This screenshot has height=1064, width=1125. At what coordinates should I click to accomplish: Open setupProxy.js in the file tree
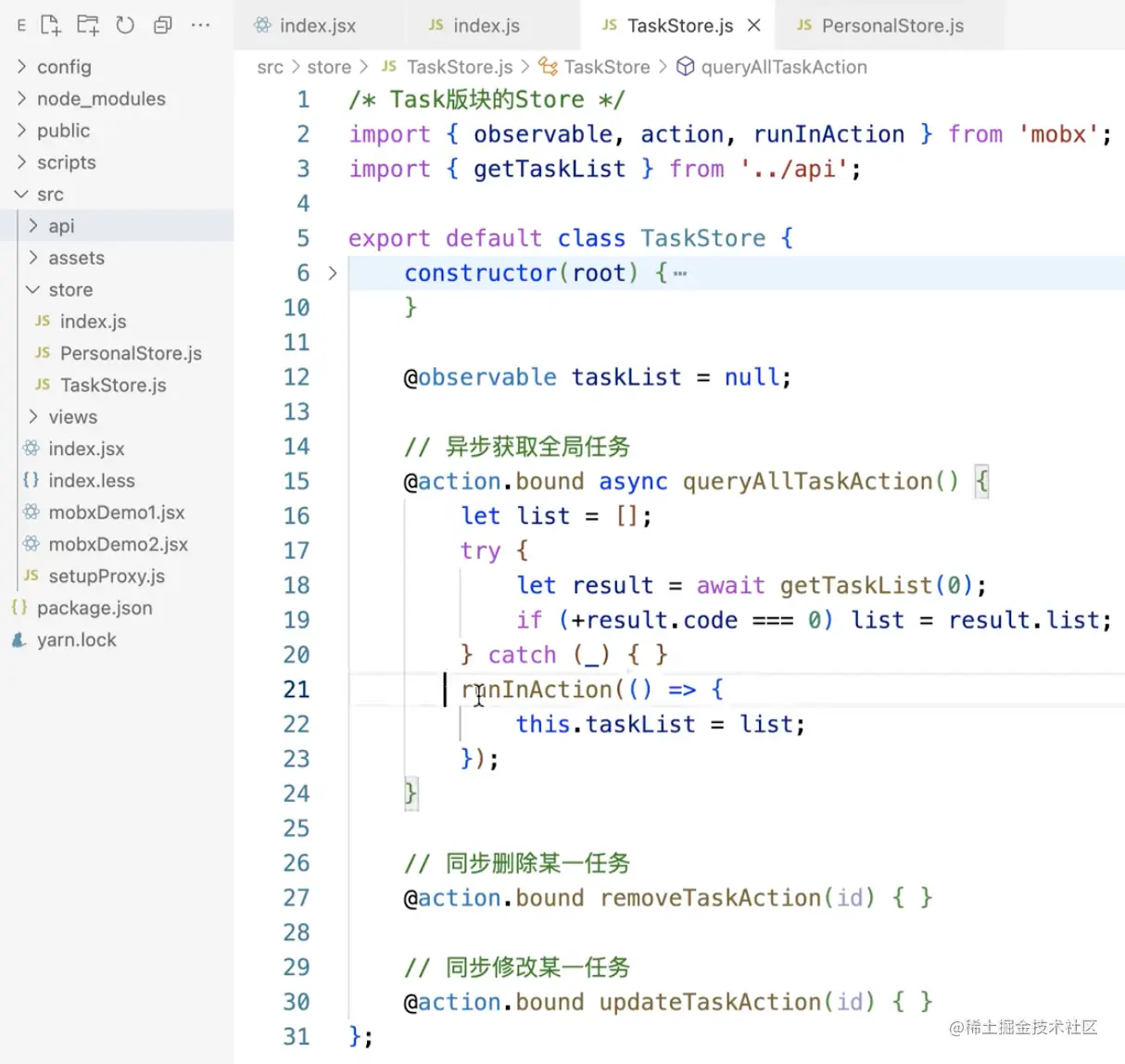click(117, 576)
